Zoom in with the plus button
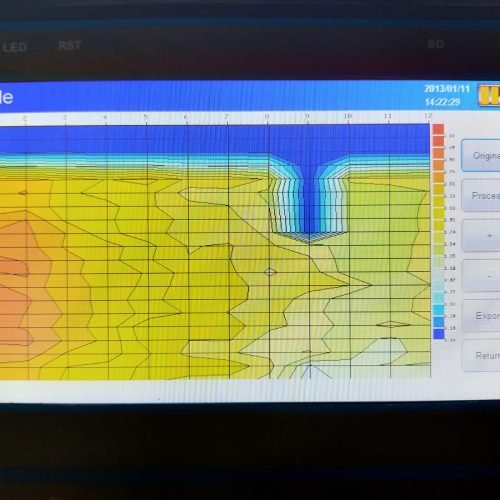Screen dimensions: 500x500 (481, 236)
